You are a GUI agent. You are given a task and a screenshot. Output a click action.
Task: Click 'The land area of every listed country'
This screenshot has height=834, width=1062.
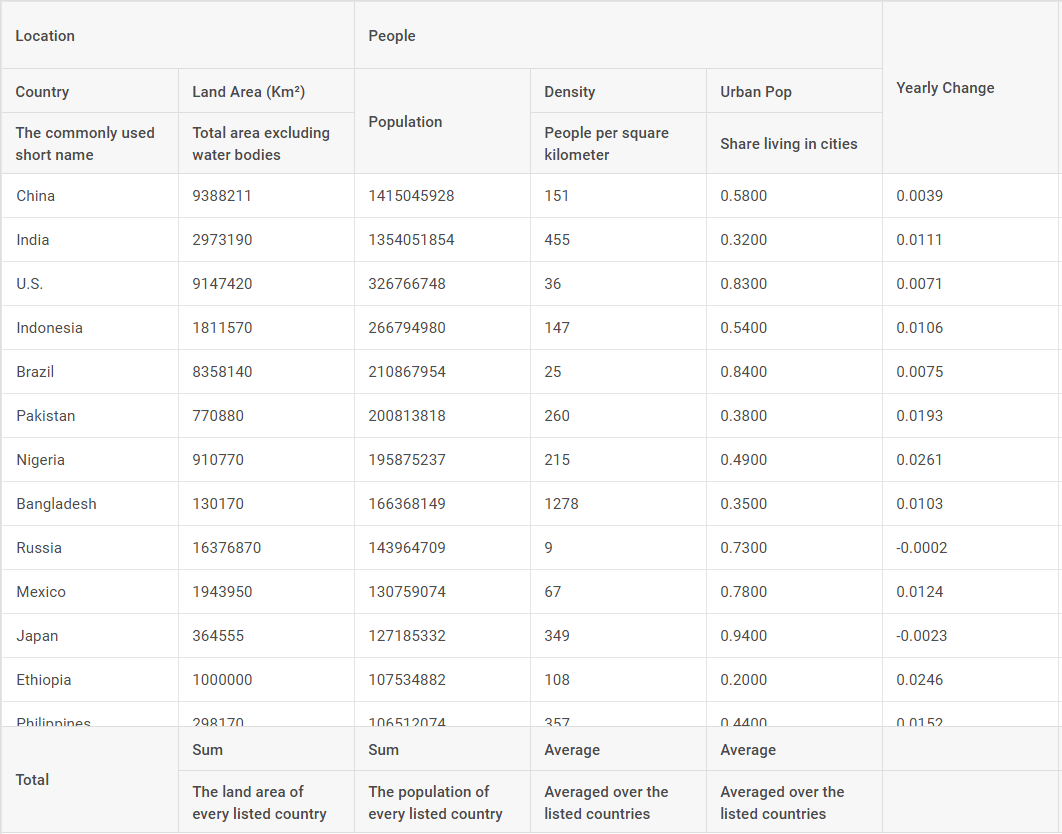pyautogui.click(x=266, y=802)
